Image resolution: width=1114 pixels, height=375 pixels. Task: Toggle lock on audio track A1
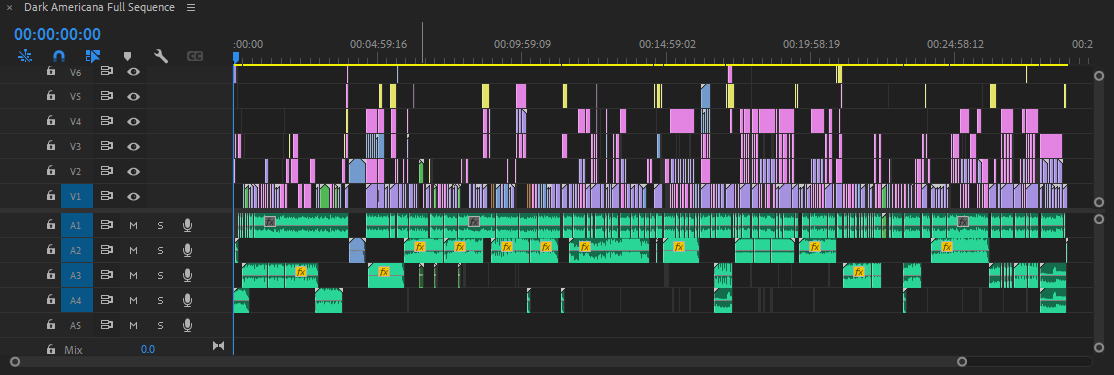coord(50,224)
